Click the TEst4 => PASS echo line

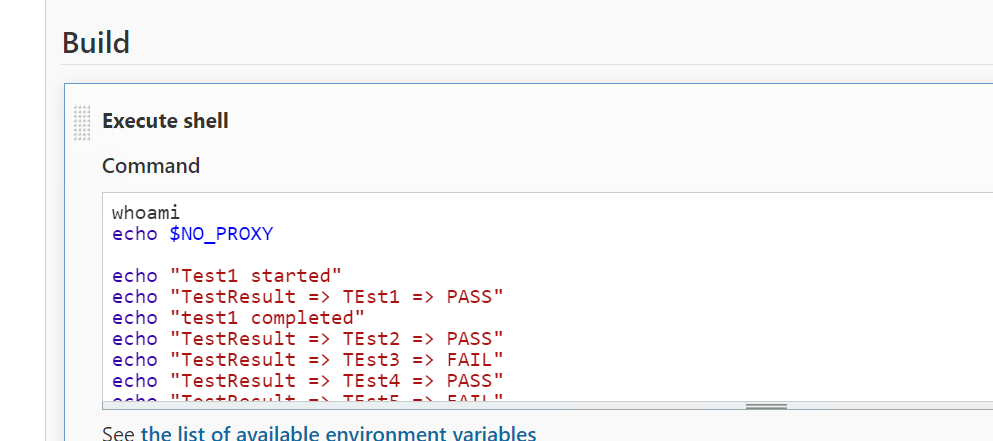point(308,380)
